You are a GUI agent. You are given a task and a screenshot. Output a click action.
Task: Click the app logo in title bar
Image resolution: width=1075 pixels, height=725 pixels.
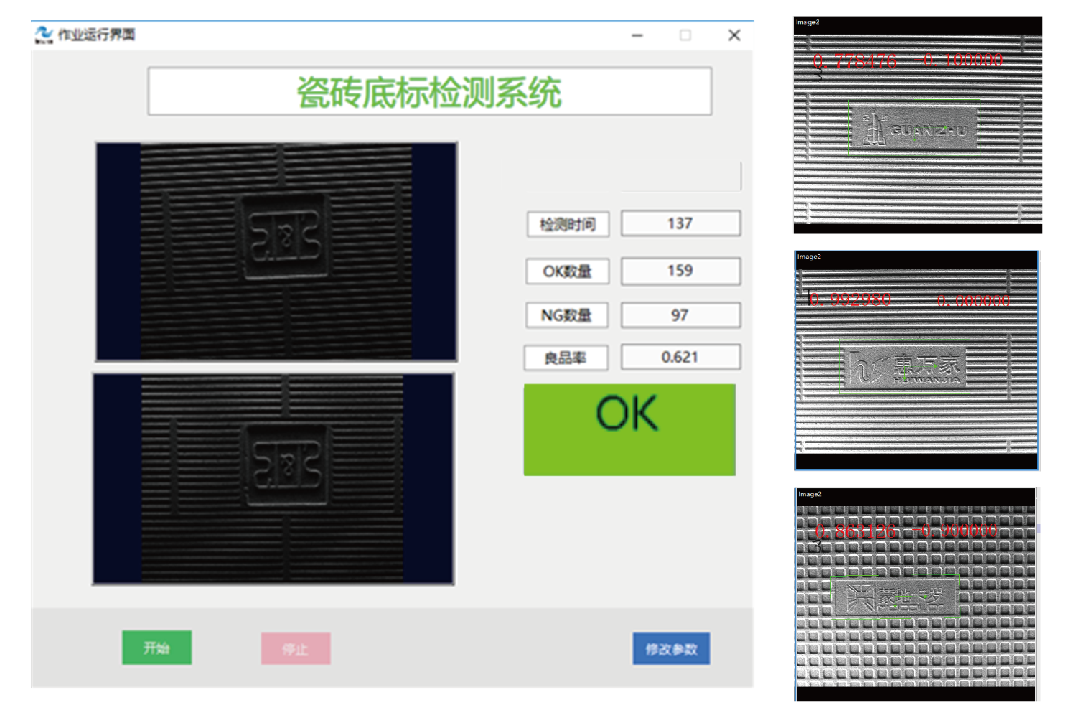[43, 35]
